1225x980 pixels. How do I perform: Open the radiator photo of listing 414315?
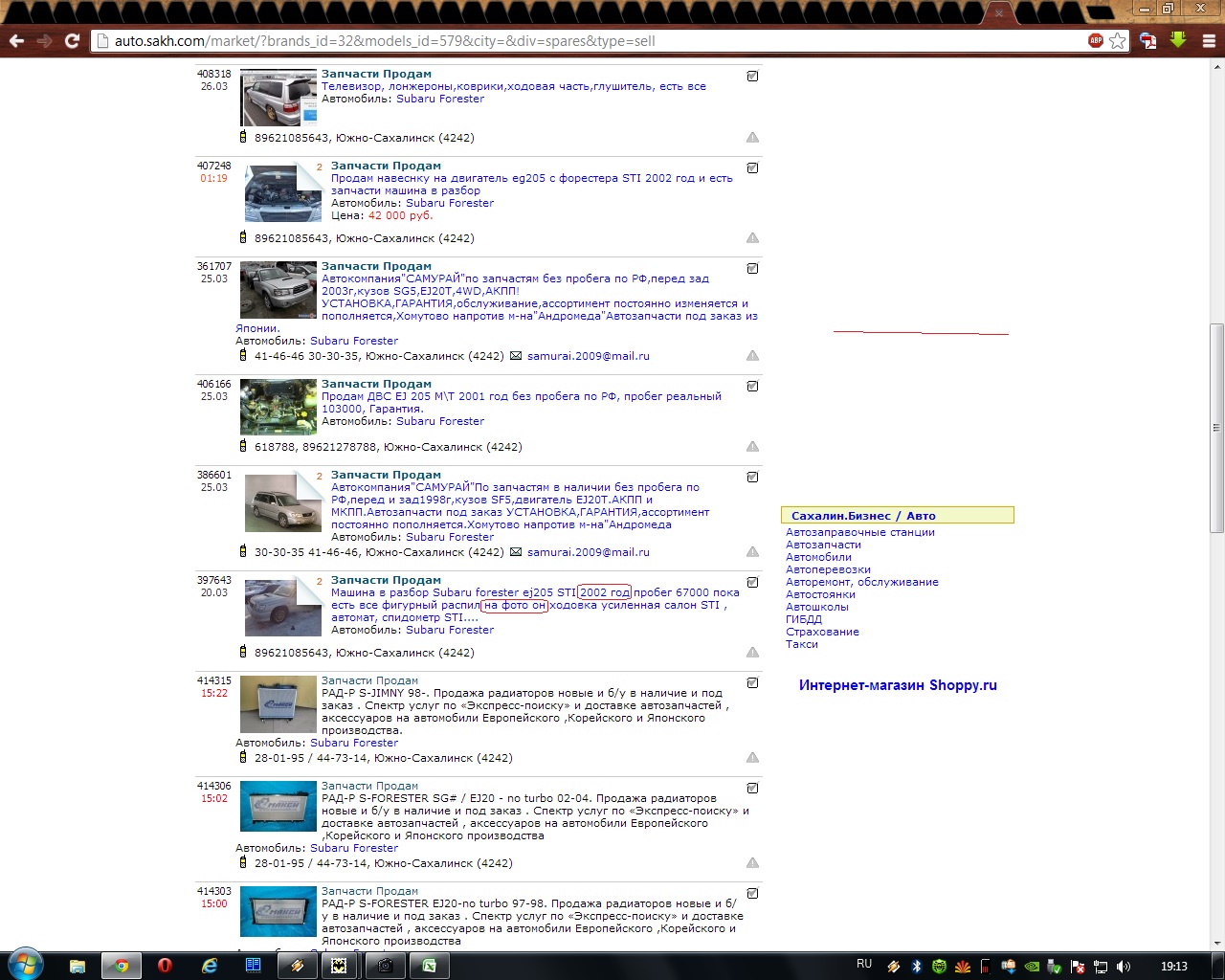(278, 705)
